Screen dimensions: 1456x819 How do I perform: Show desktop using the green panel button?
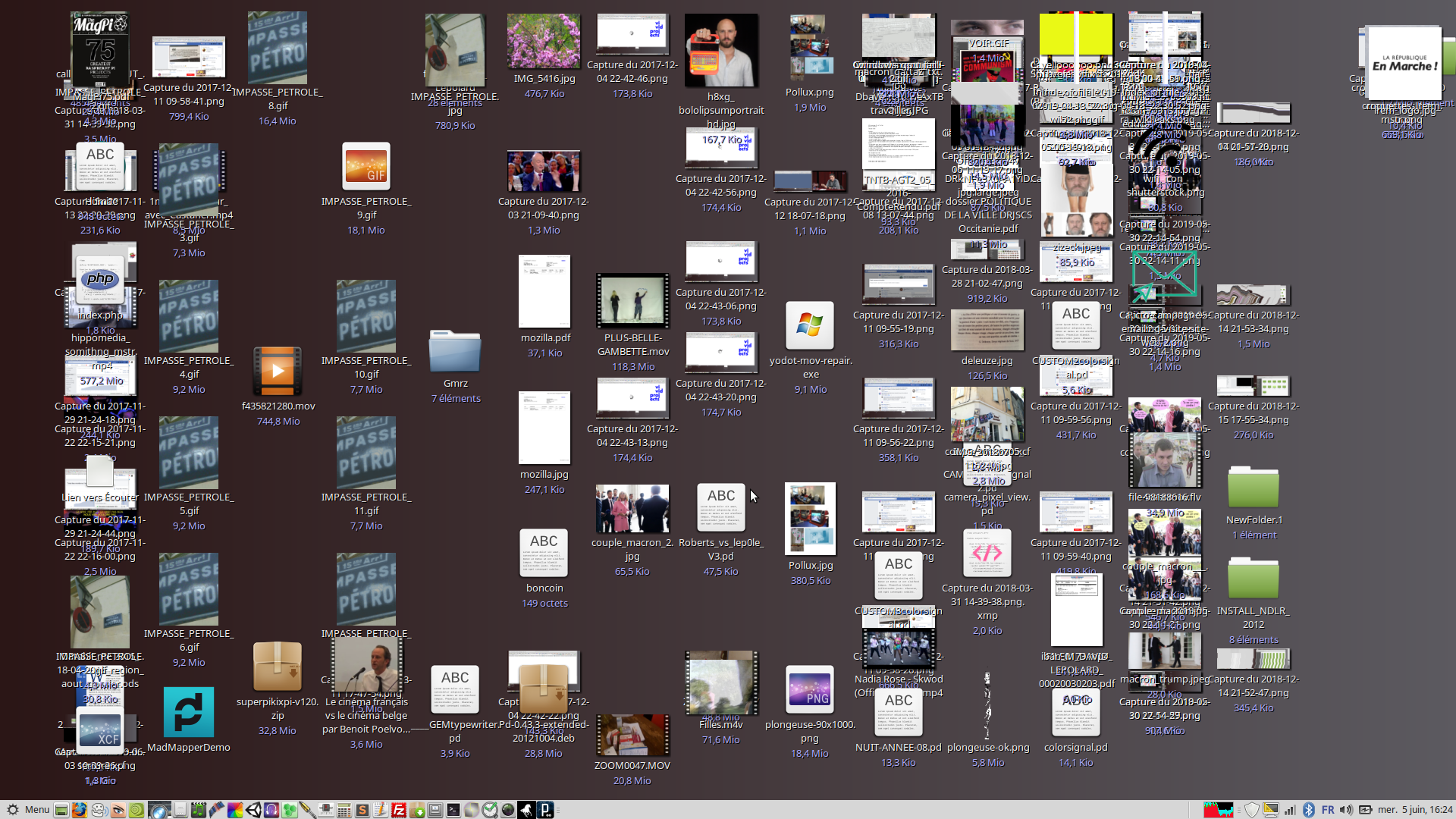click(x=61, y=810)
